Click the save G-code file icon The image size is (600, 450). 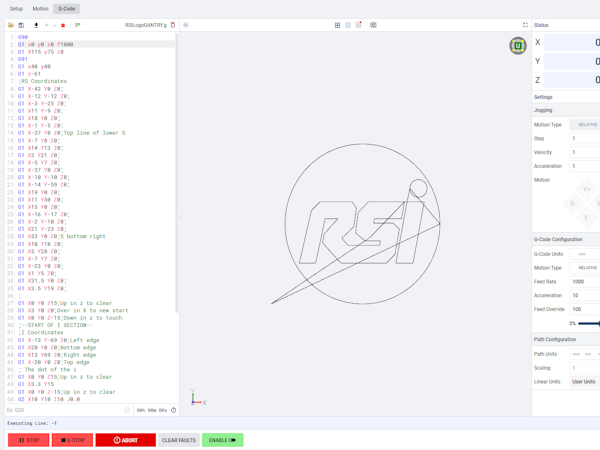21,25
